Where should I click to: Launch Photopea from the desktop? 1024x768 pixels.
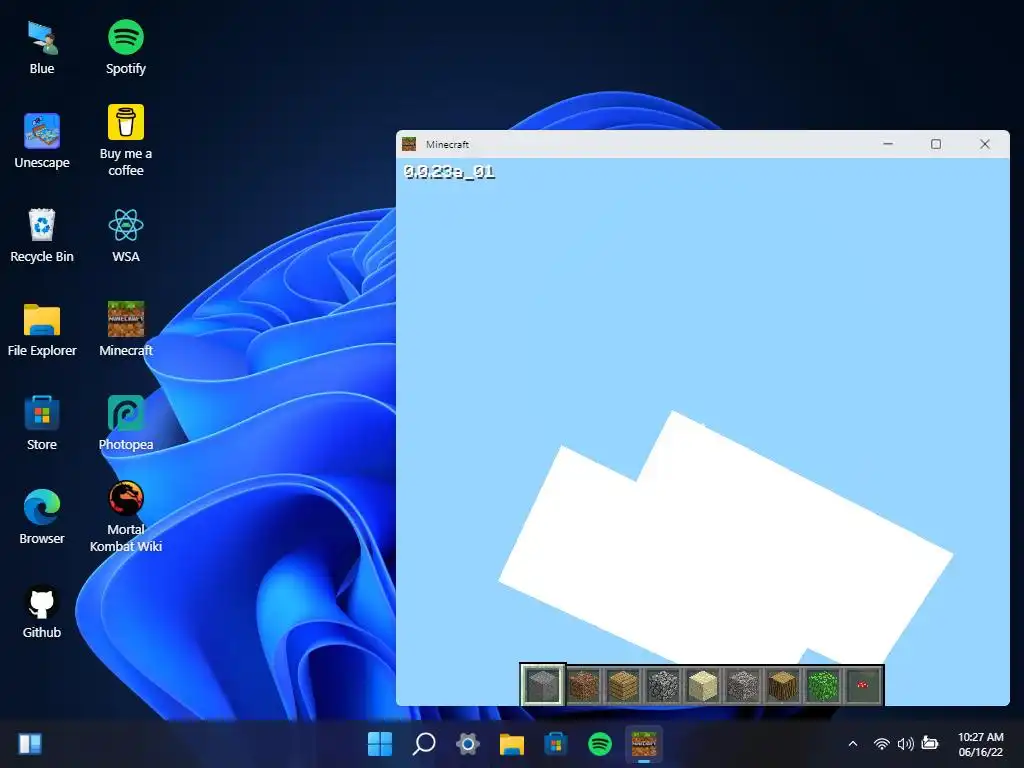(125, 423)
